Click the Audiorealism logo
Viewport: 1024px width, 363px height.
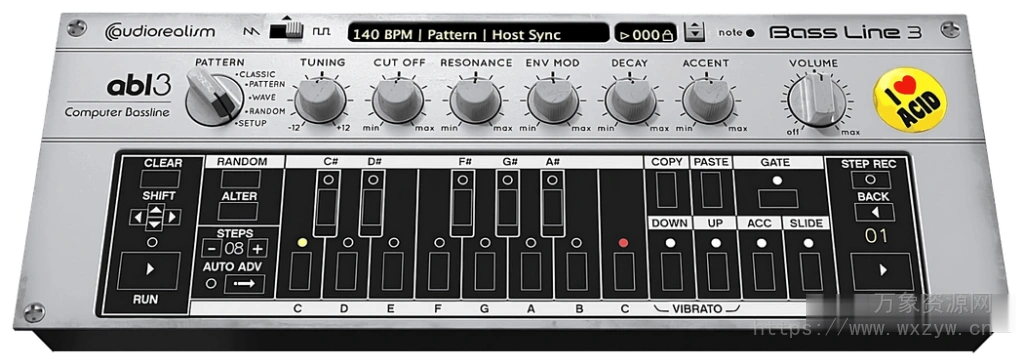coord(159,31)
